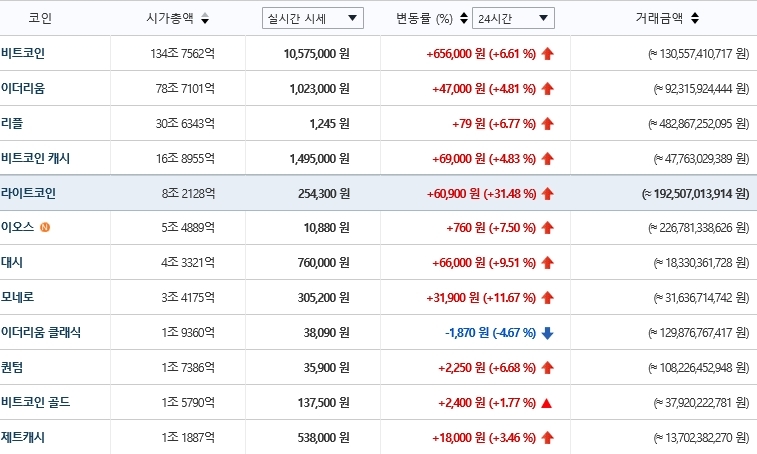Image resolution: width=757 pixels, height=454 pixels.
Task: Click the 192,507,013,914 원 trade volume
Action: click(x=695, y=194)
